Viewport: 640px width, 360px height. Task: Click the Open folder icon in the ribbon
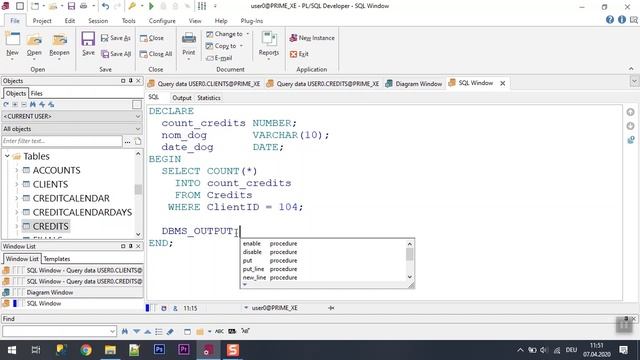coord(34,40)
